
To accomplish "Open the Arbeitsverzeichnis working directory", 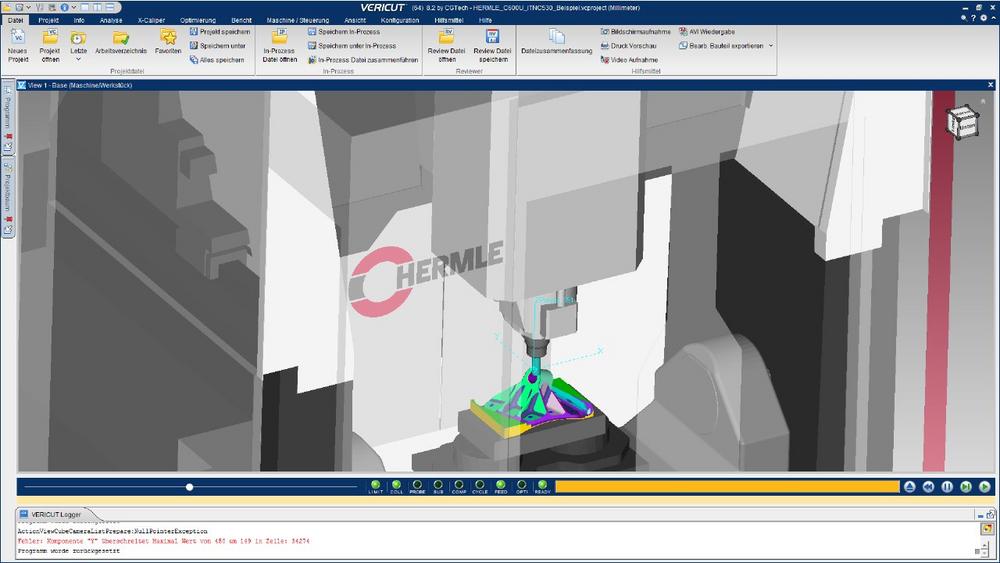I will 121,38.
